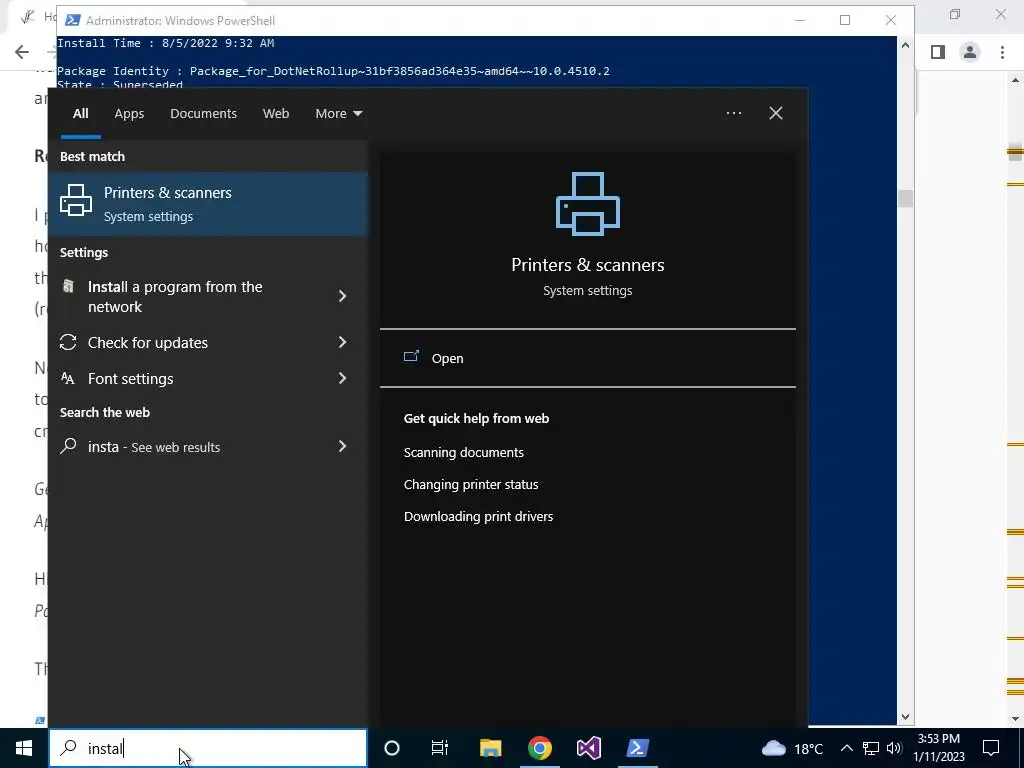Viewport: 1024px width, 768px height.
Task: Open the Windows Start menu
Action: (x=24, y=748)
